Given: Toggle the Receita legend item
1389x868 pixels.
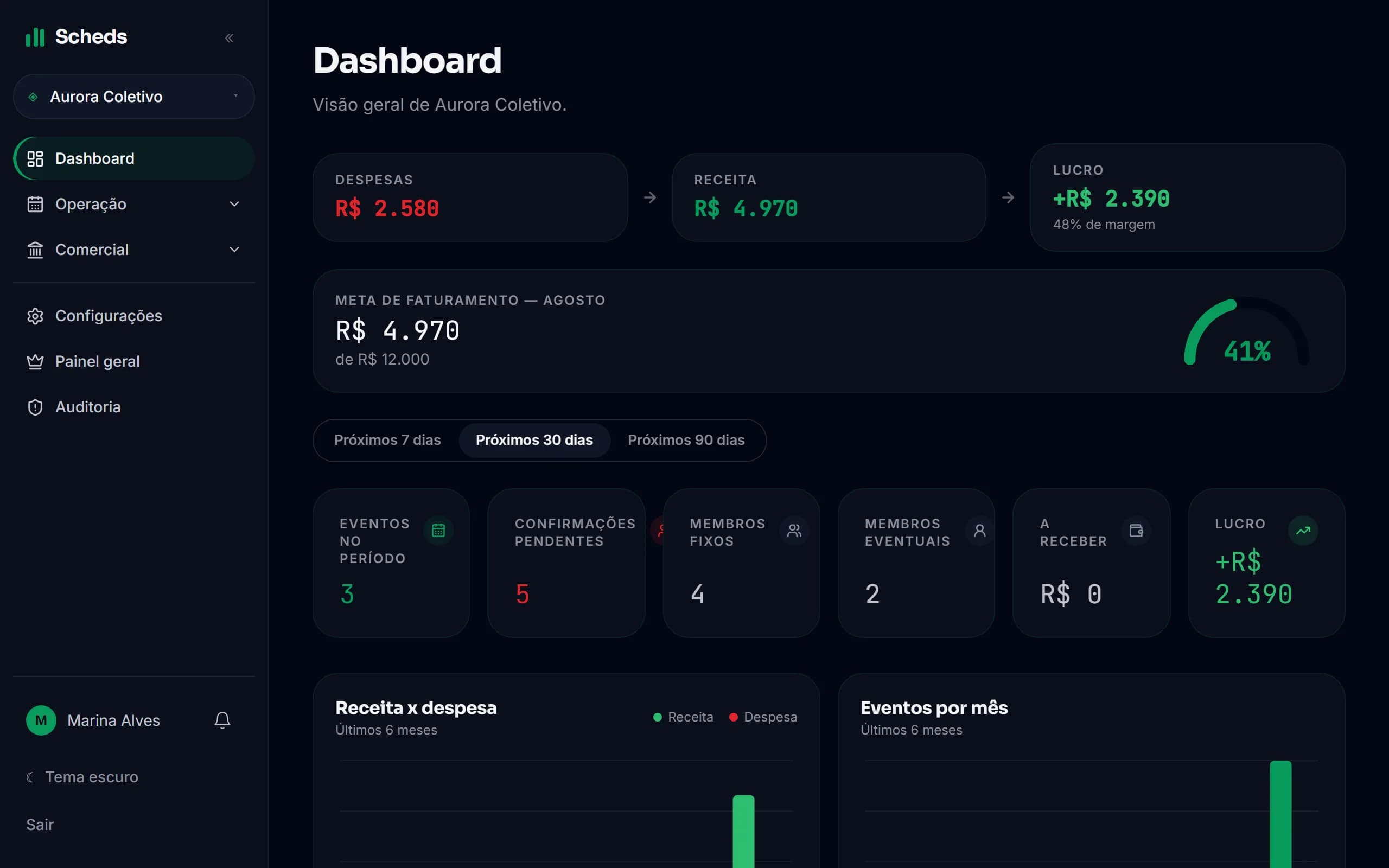Looking at the screenshot, I should pos(683,717).
